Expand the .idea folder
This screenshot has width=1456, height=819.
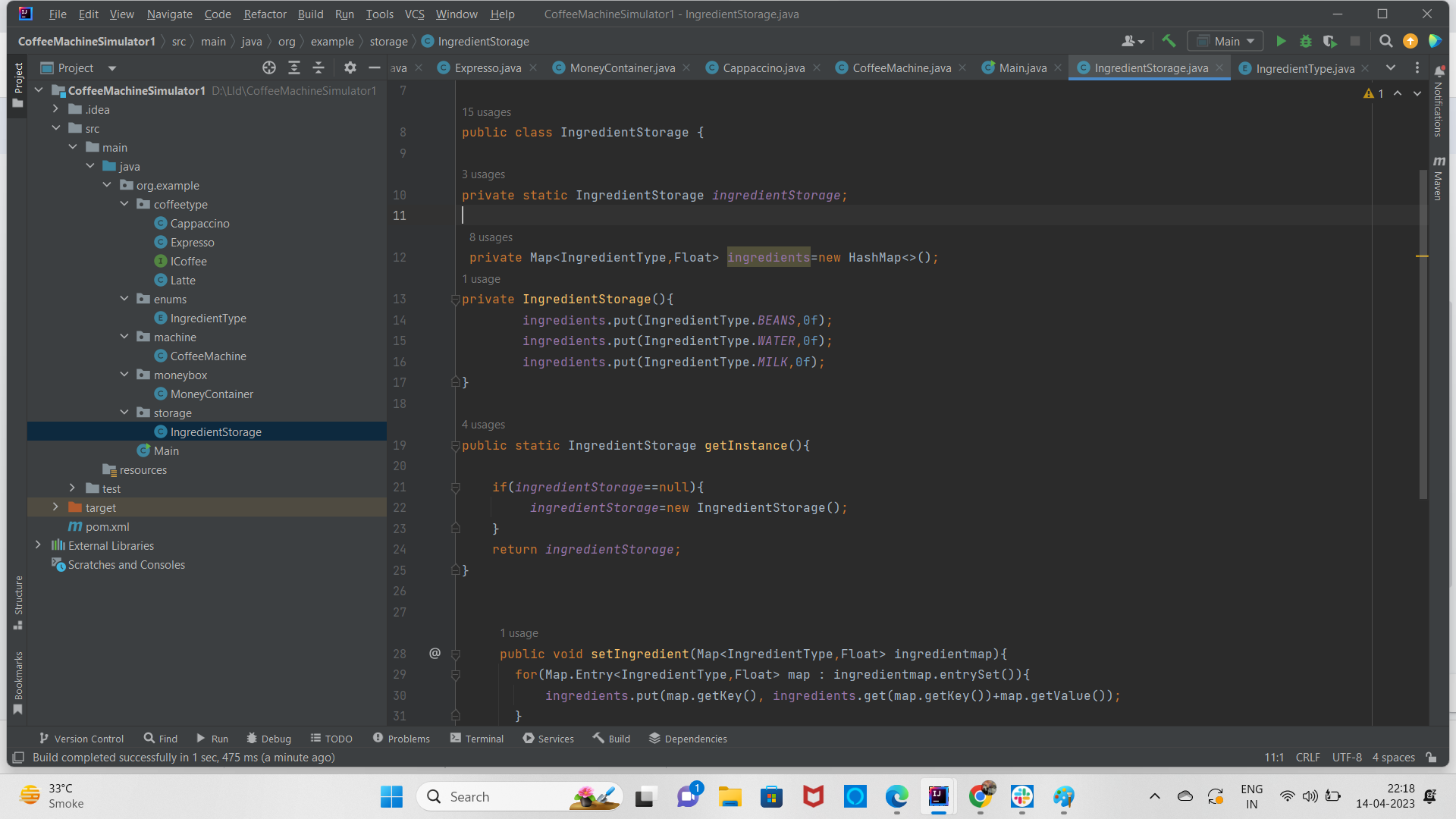pyautogui.click(x=56, y=109)
